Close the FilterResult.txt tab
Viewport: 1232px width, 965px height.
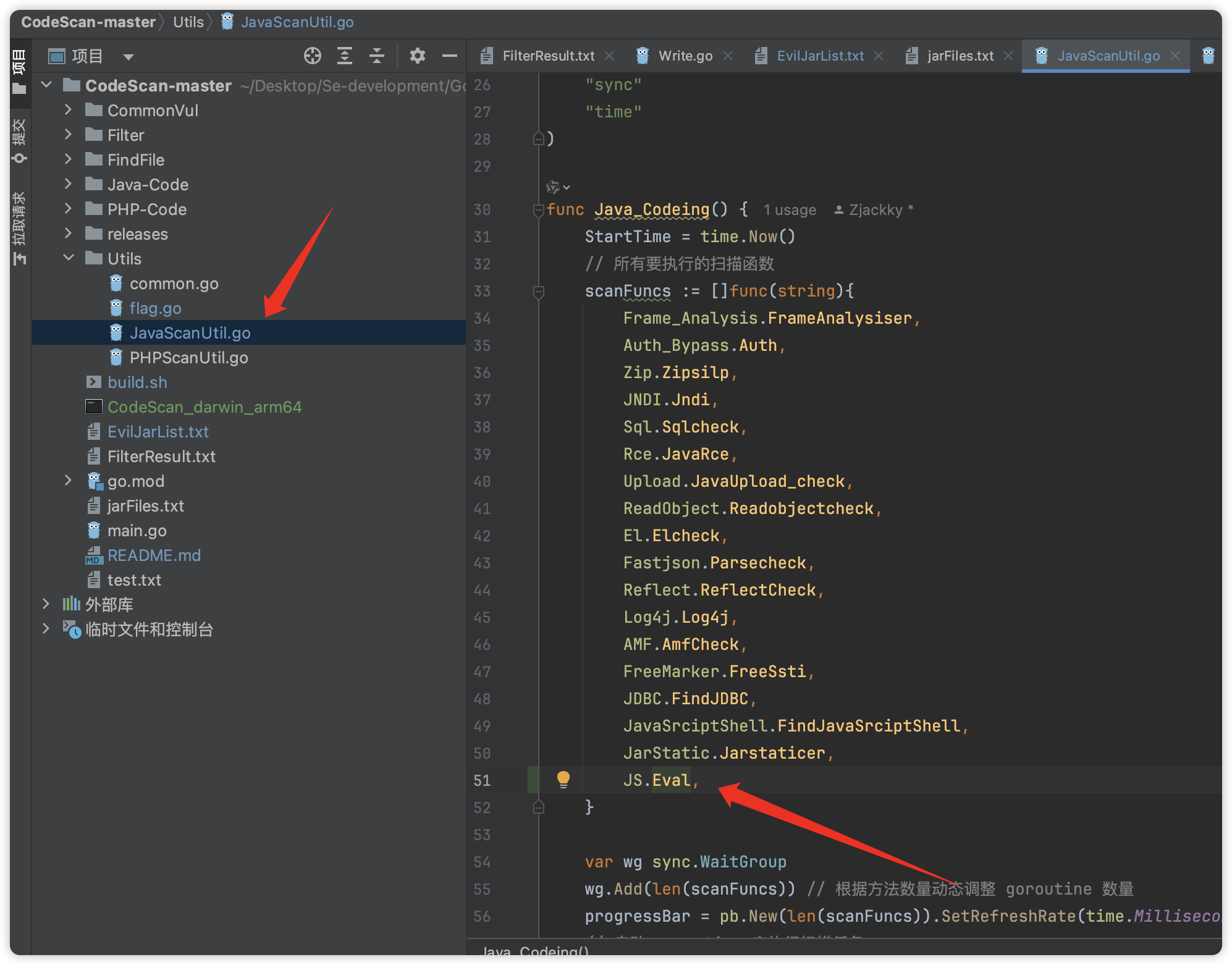tap(609, 56)
